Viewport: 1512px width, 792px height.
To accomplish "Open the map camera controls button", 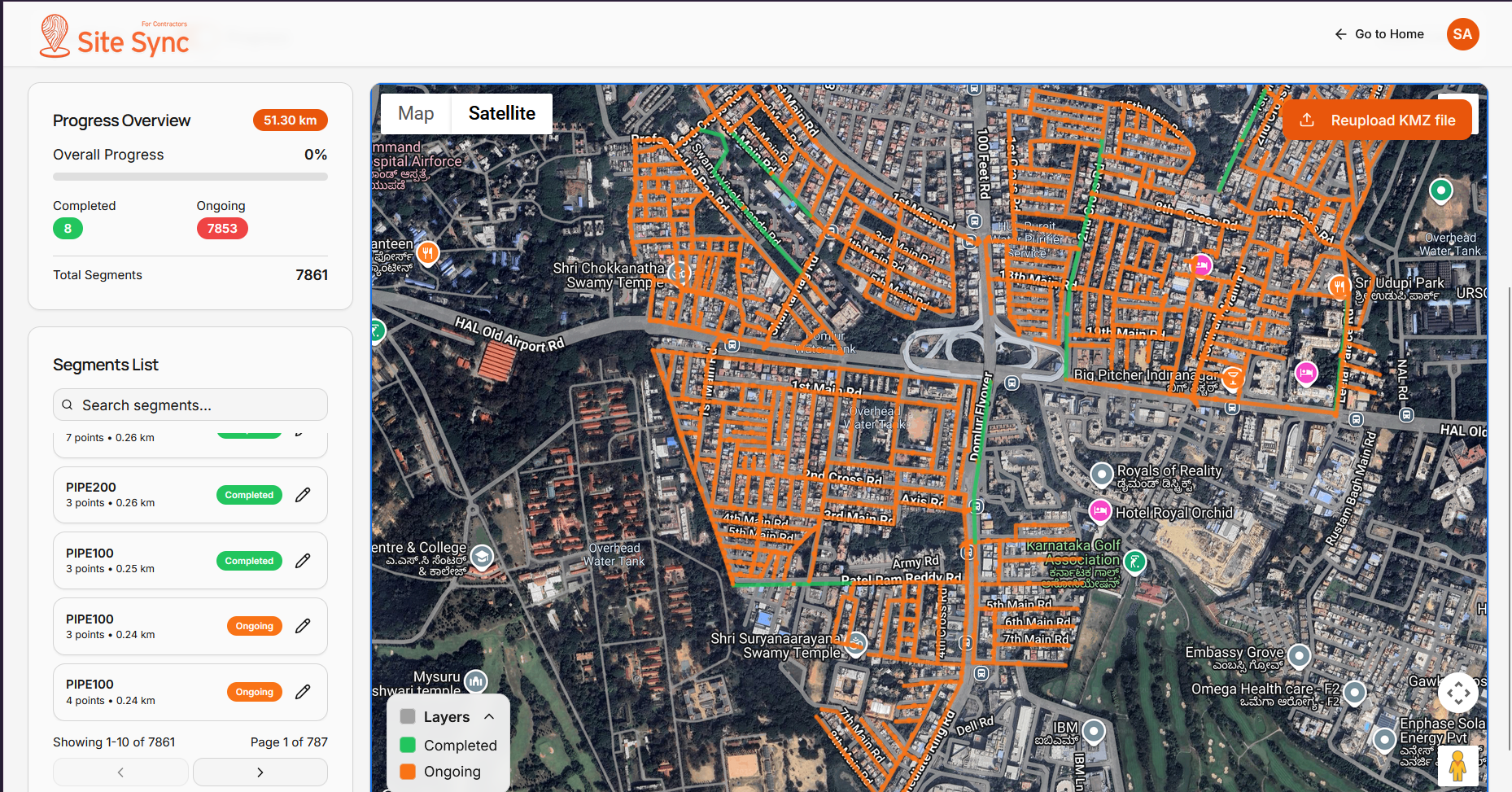I will click(1457, 694).
